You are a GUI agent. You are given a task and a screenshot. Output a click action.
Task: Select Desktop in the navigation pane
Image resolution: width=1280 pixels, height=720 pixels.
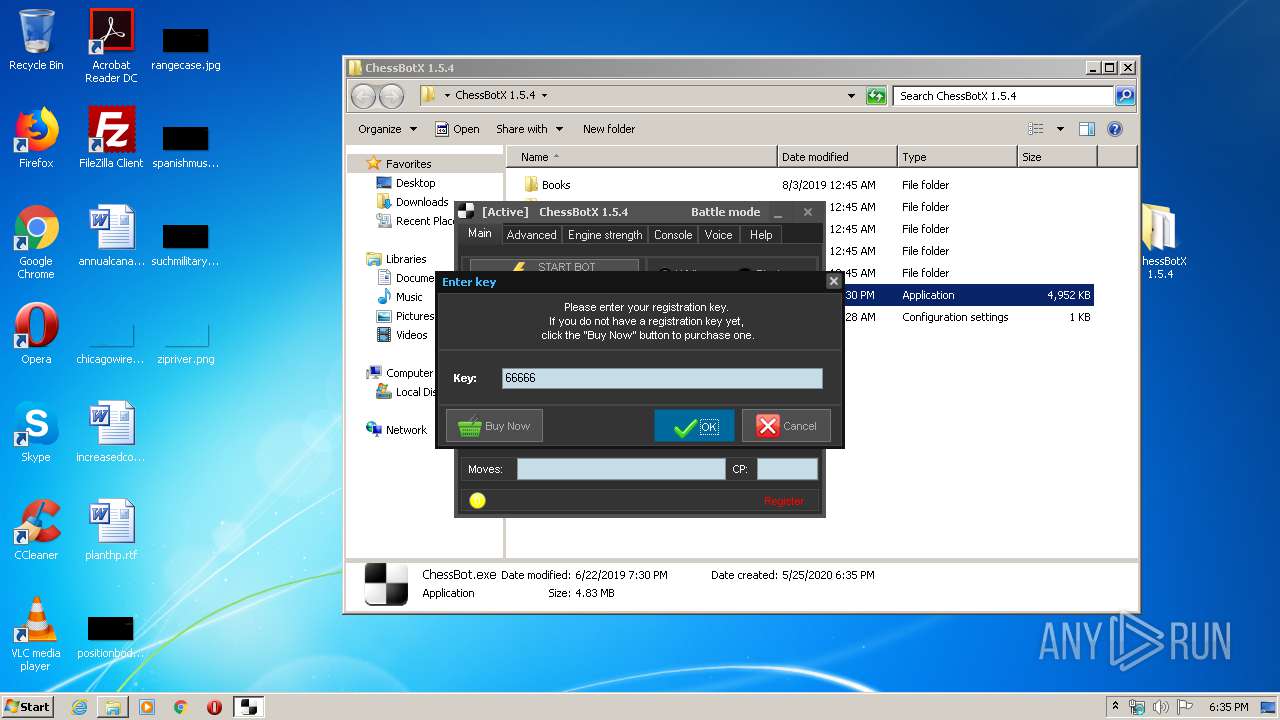[415, 183]
